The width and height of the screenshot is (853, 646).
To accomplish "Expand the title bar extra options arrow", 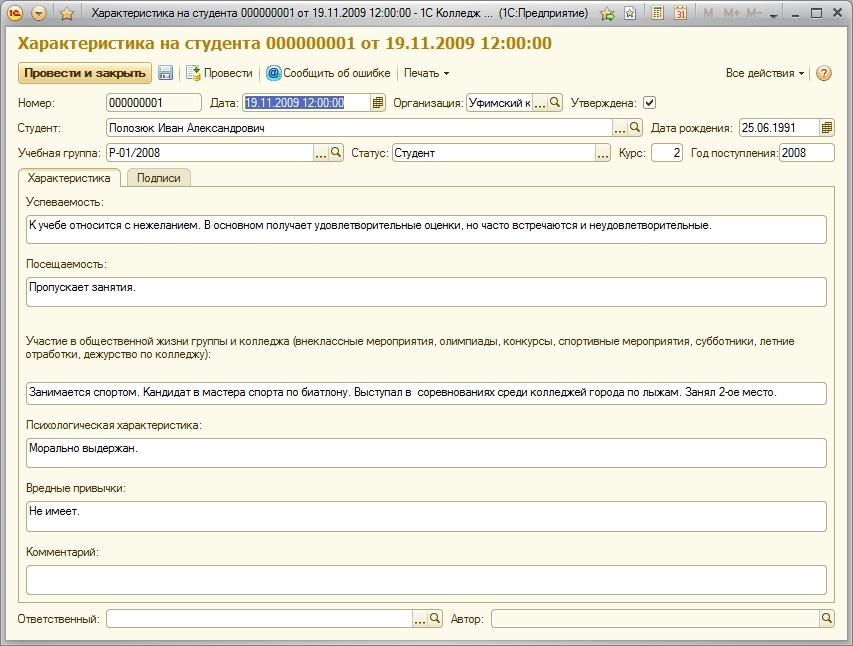I will (x=774, y=16).
